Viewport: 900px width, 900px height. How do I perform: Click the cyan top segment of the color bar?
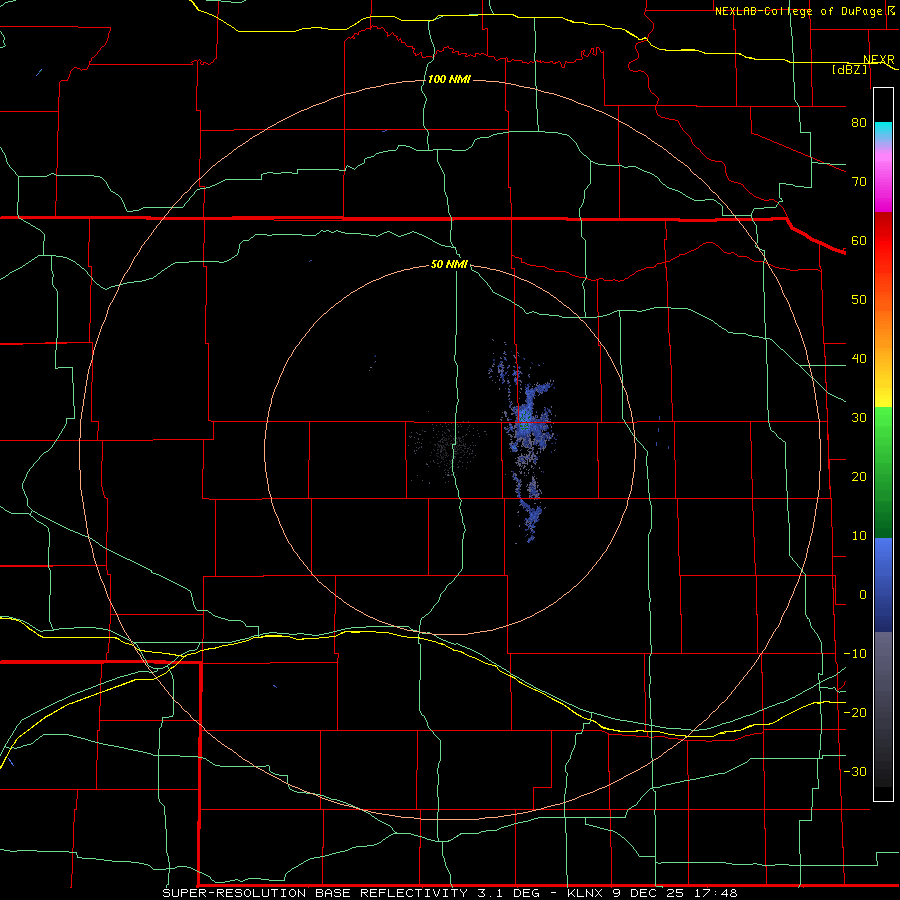click(883, 131)
